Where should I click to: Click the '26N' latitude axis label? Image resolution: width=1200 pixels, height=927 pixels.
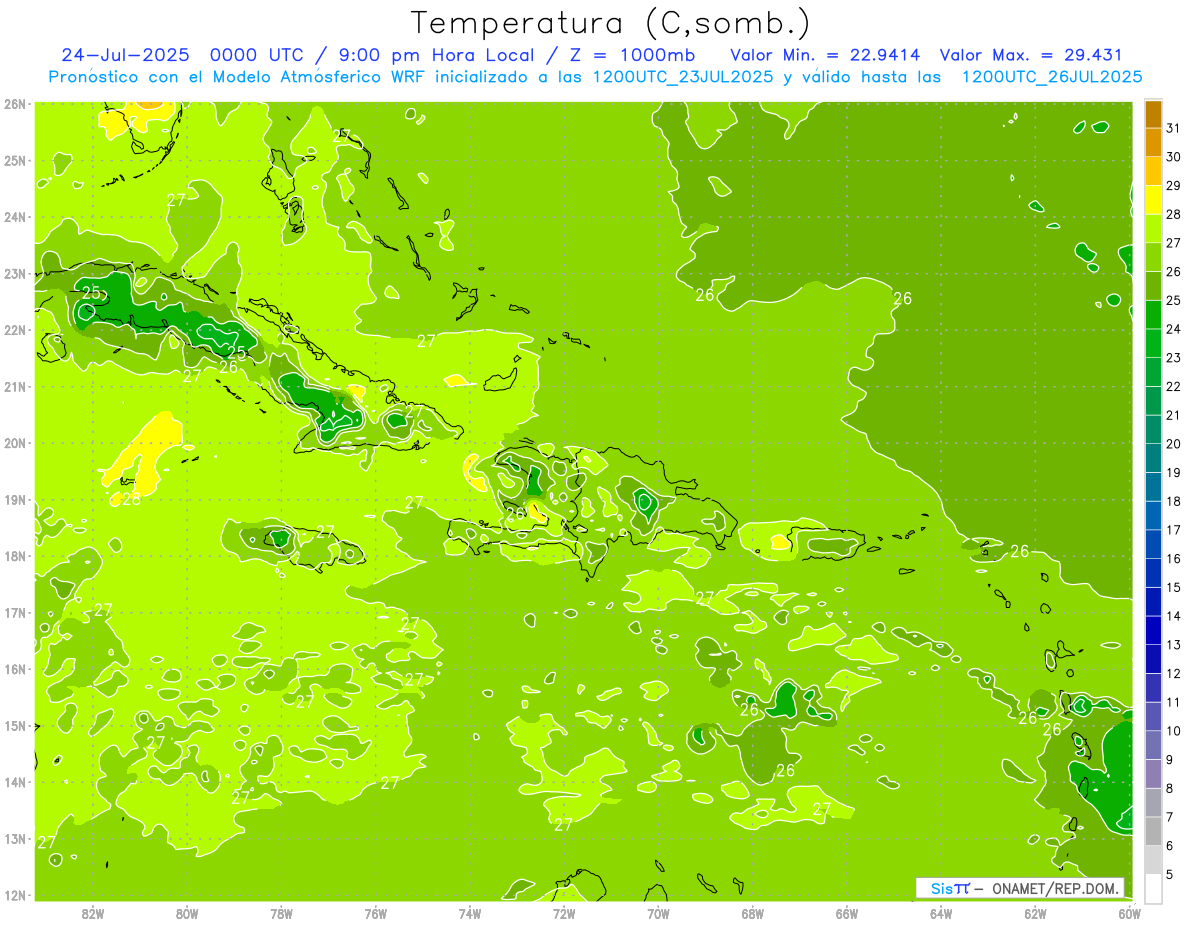tap(14, 104)
